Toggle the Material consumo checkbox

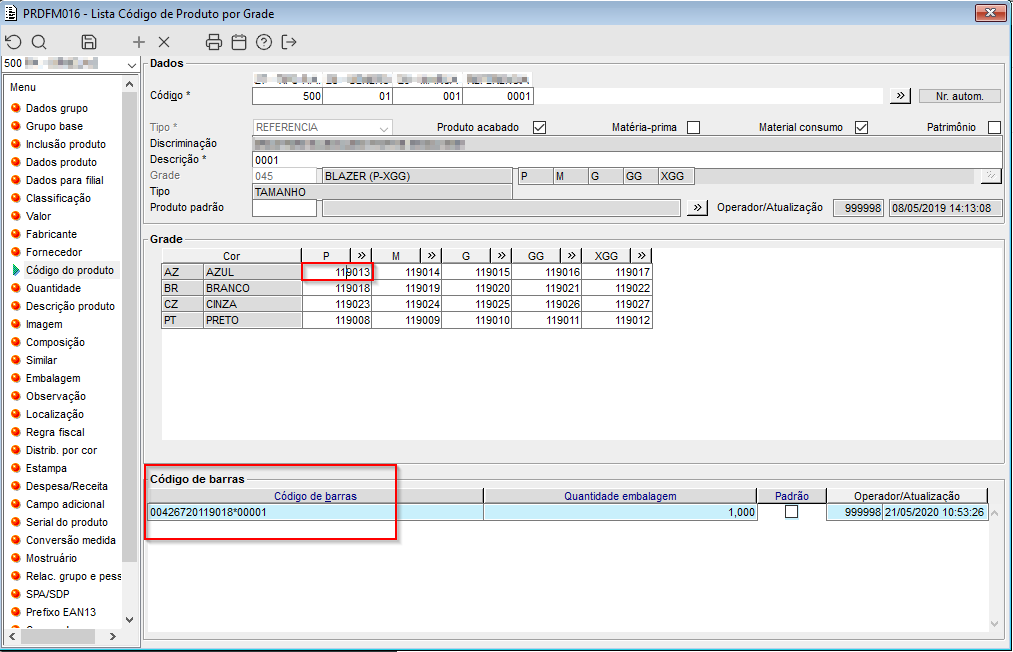pyautogui.click(x=861, y=127)
